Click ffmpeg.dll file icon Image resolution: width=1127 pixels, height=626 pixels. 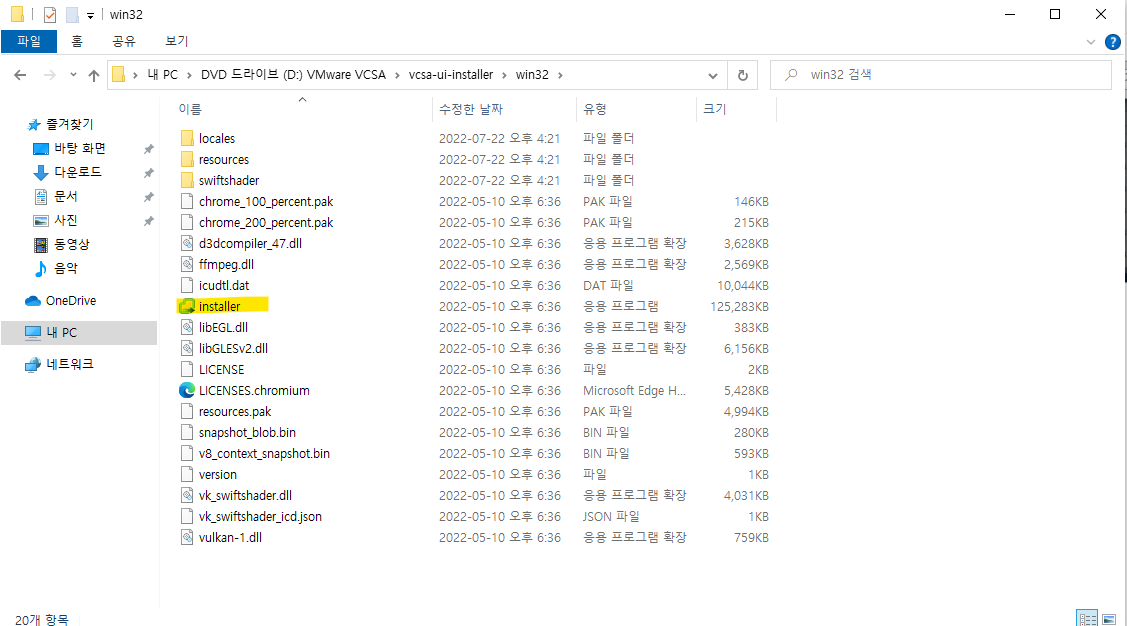187,264
